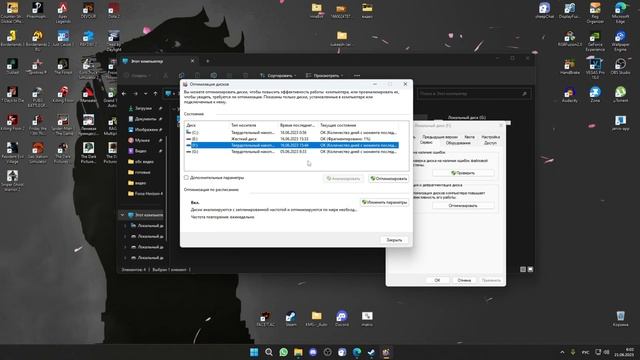Open HandBrake desktop shortcut
The image size is (640, 360).
(x=570, y=66)
